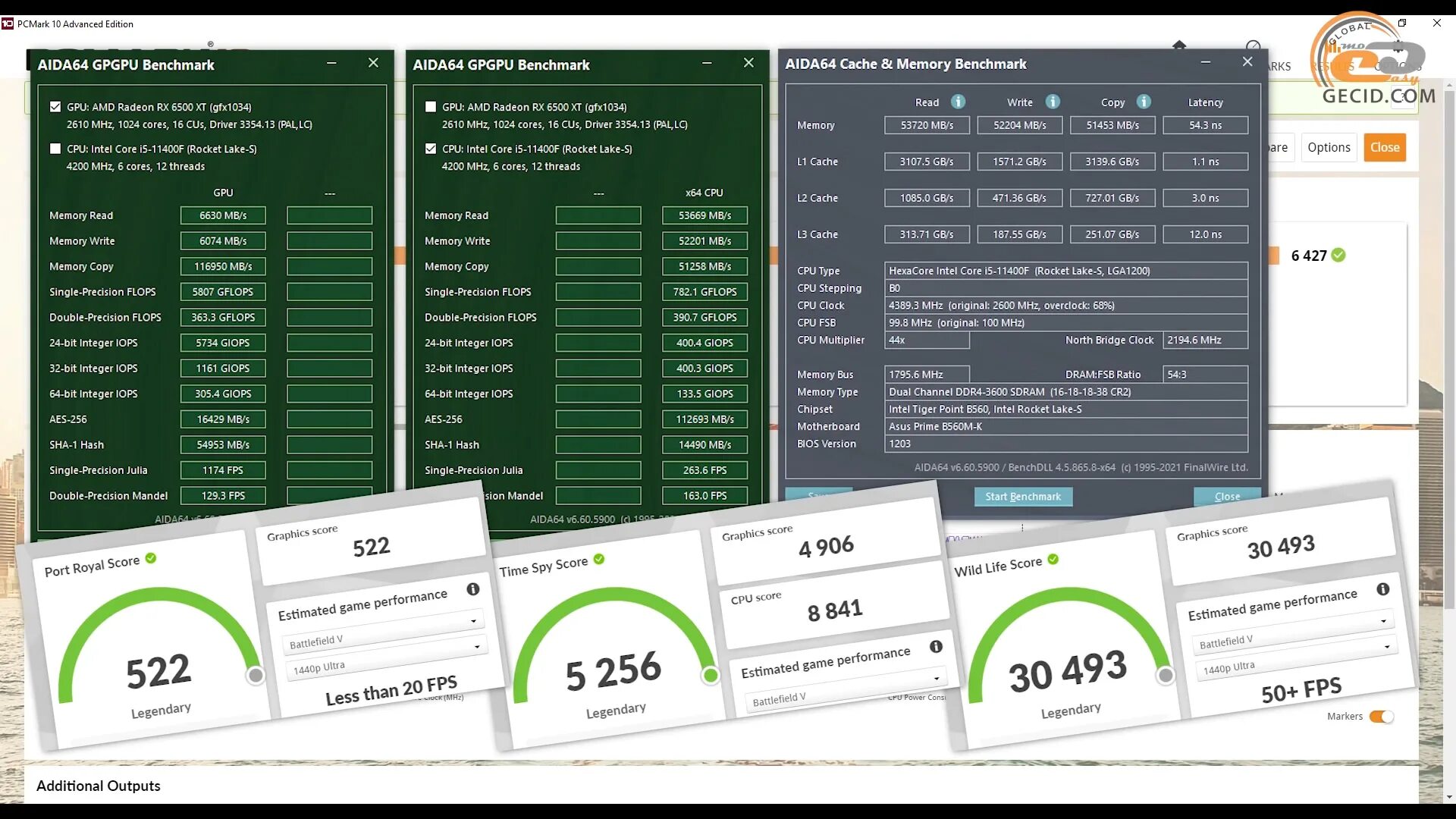Open info icon in Wild Life game performance
Viewport: 1456px width, 819px height.
pyautogui.click(x=1382, y=589)
